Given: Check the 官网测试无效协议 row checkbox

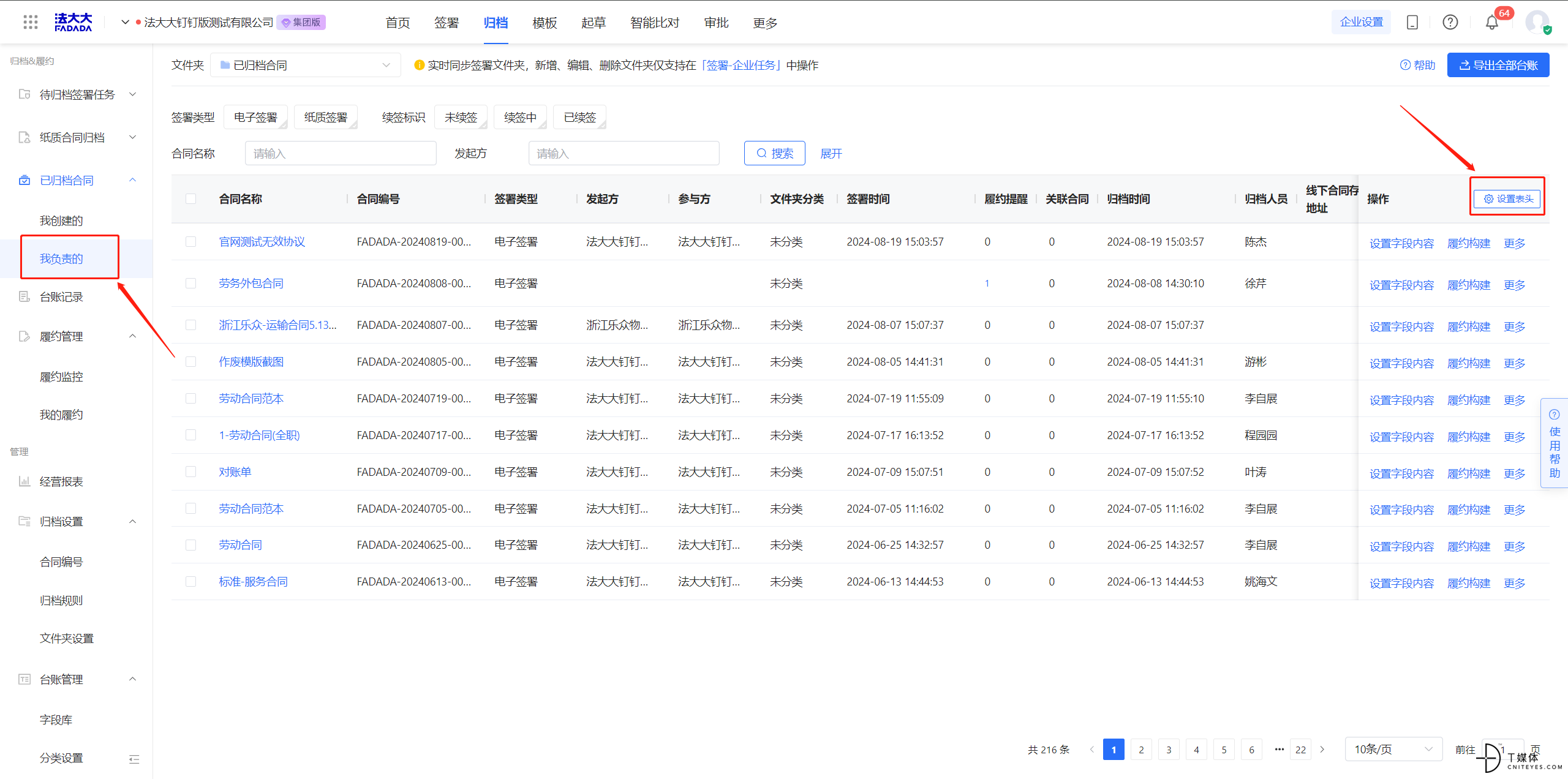Looking at the screenshot, I should click(191, 242).
